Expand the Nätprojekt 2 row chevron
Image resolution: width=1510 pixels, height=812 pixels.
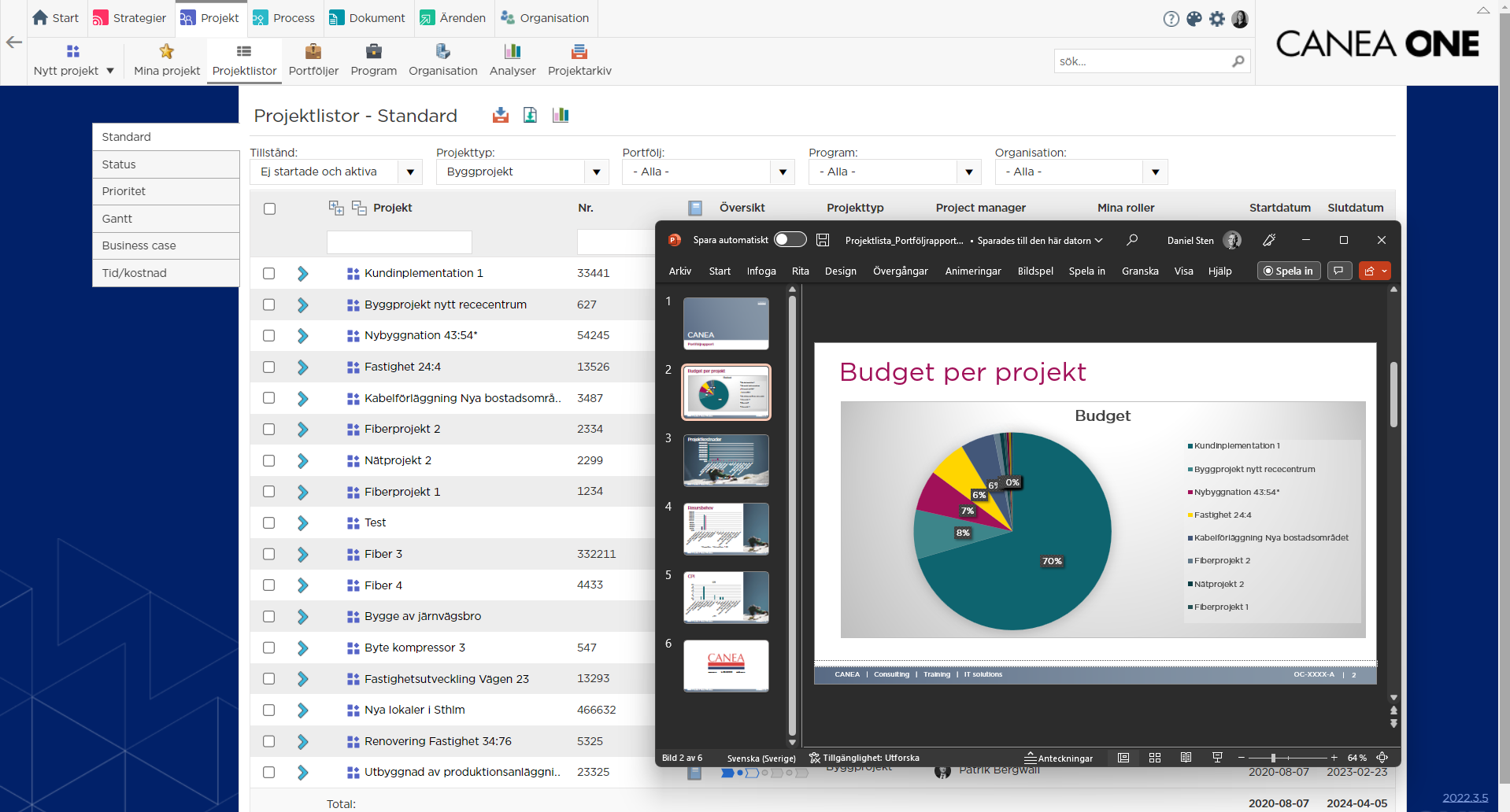(x=303, y=460)
